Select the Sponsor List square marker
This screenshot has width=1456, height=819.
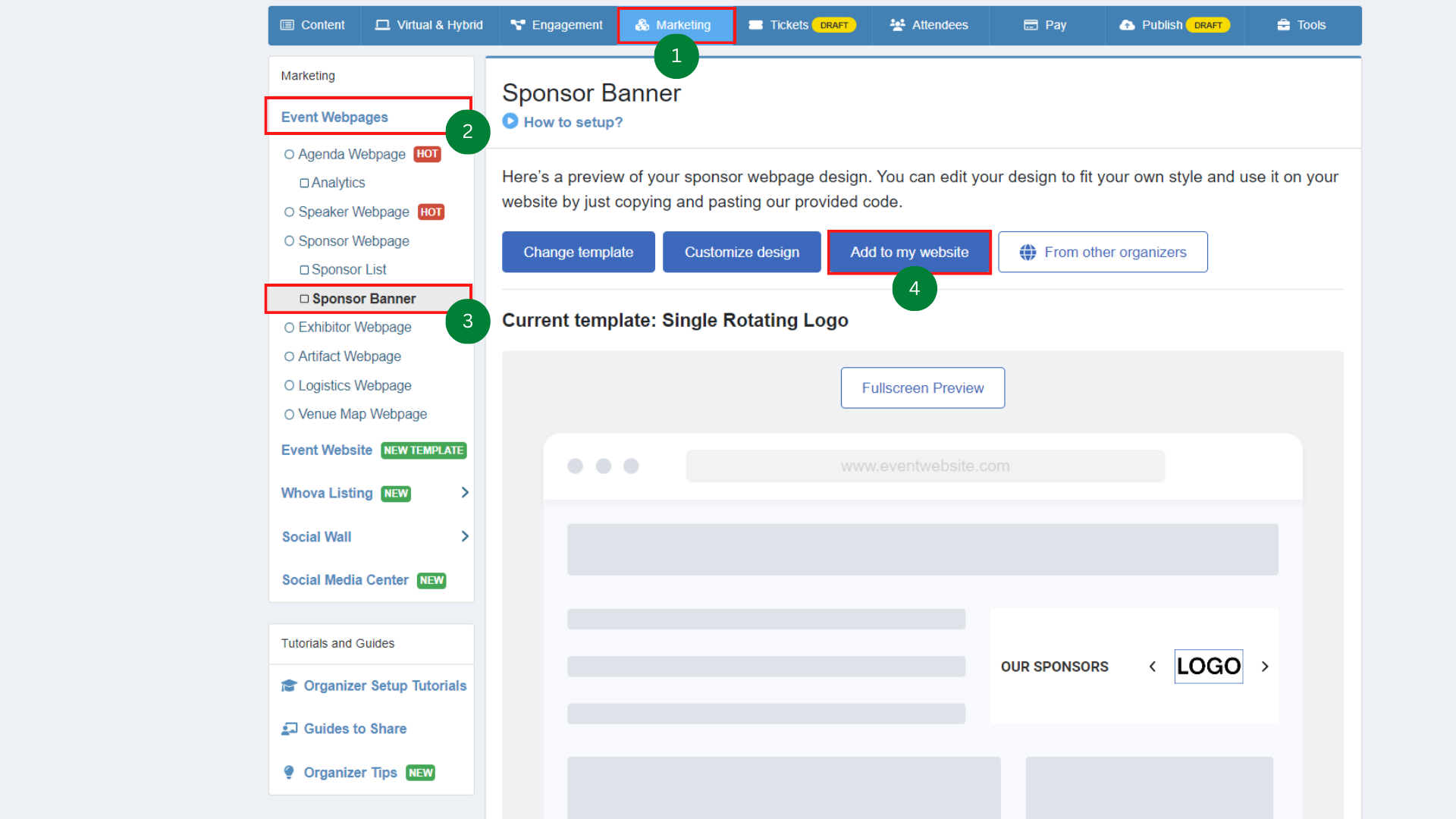click(x=304, y=270)
